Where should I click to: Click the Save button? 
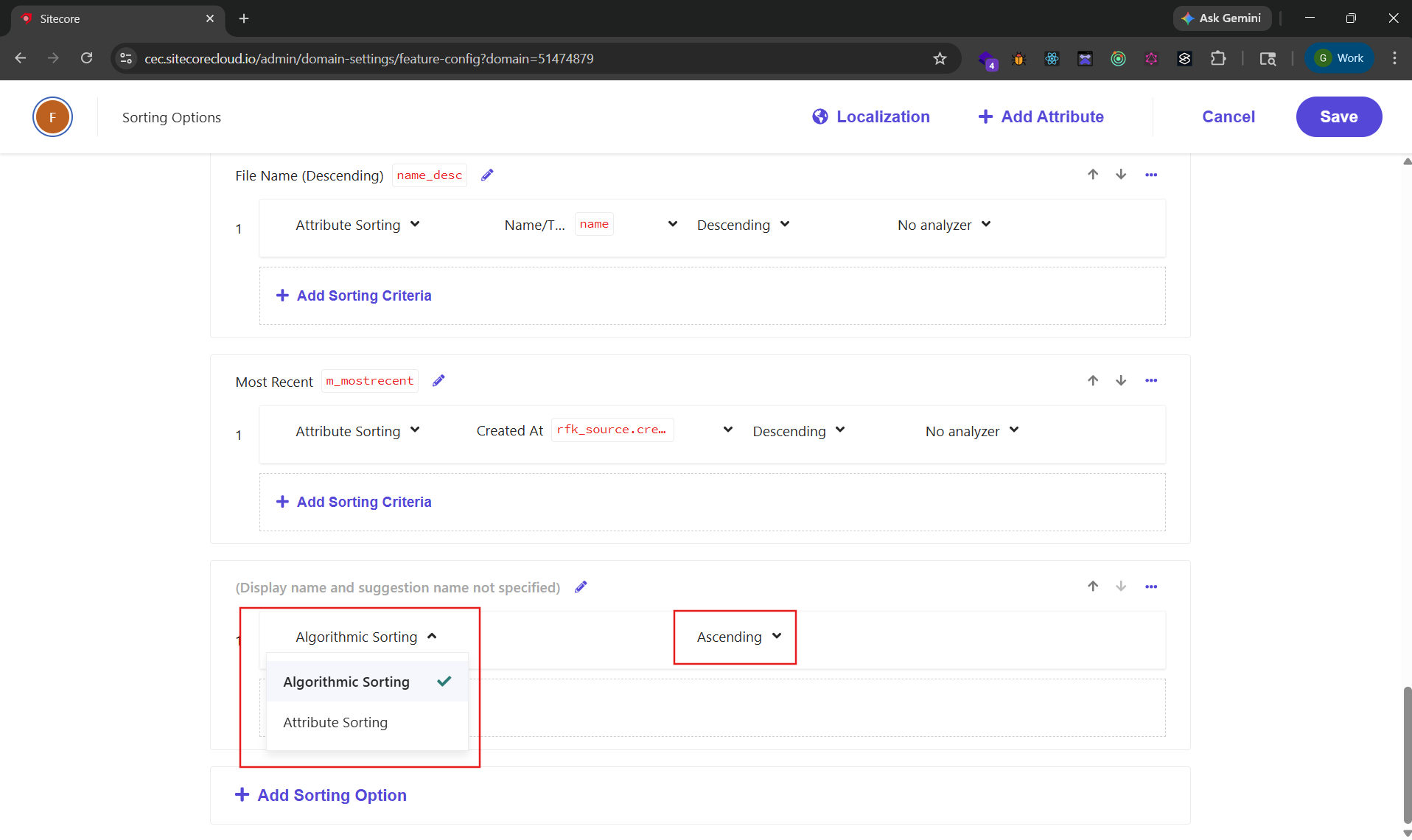pyautogui.click(x=1338, y=117)
